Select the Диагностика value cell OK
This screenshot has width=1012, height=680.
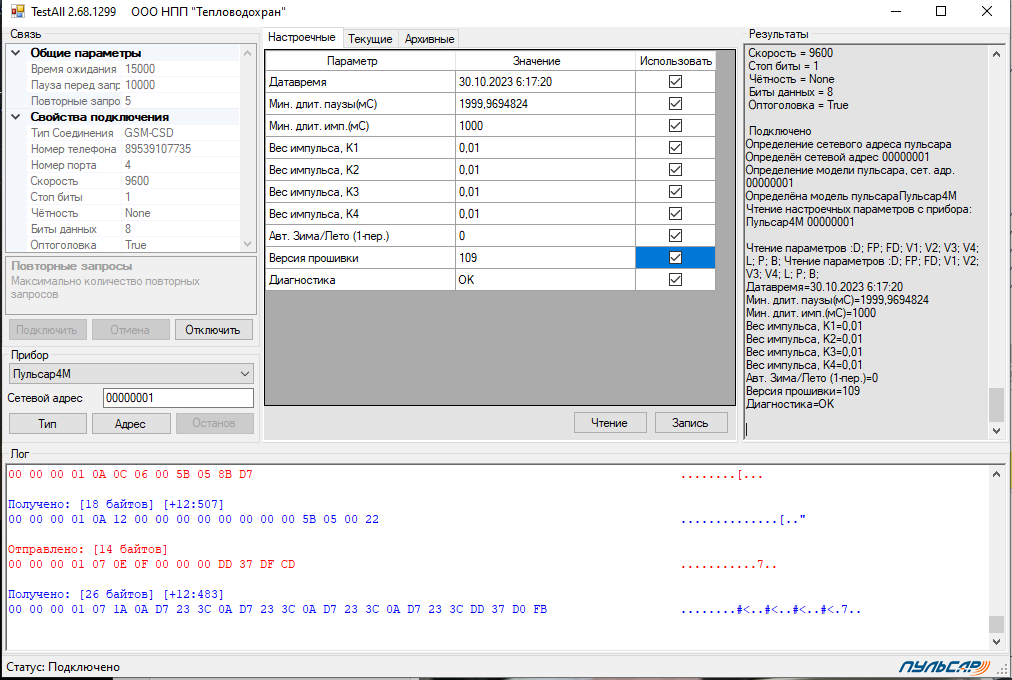coord(545,279)
